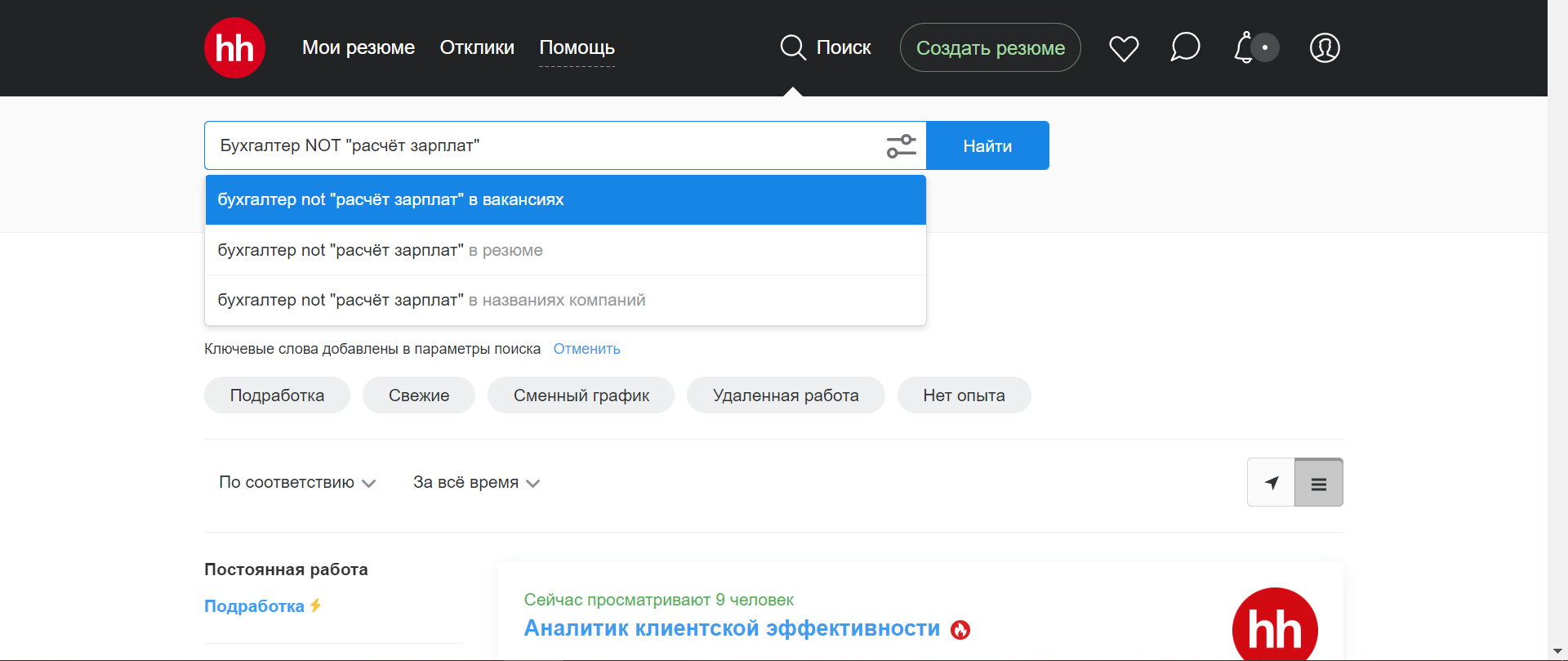Click Отменить link

pos(586,349)
